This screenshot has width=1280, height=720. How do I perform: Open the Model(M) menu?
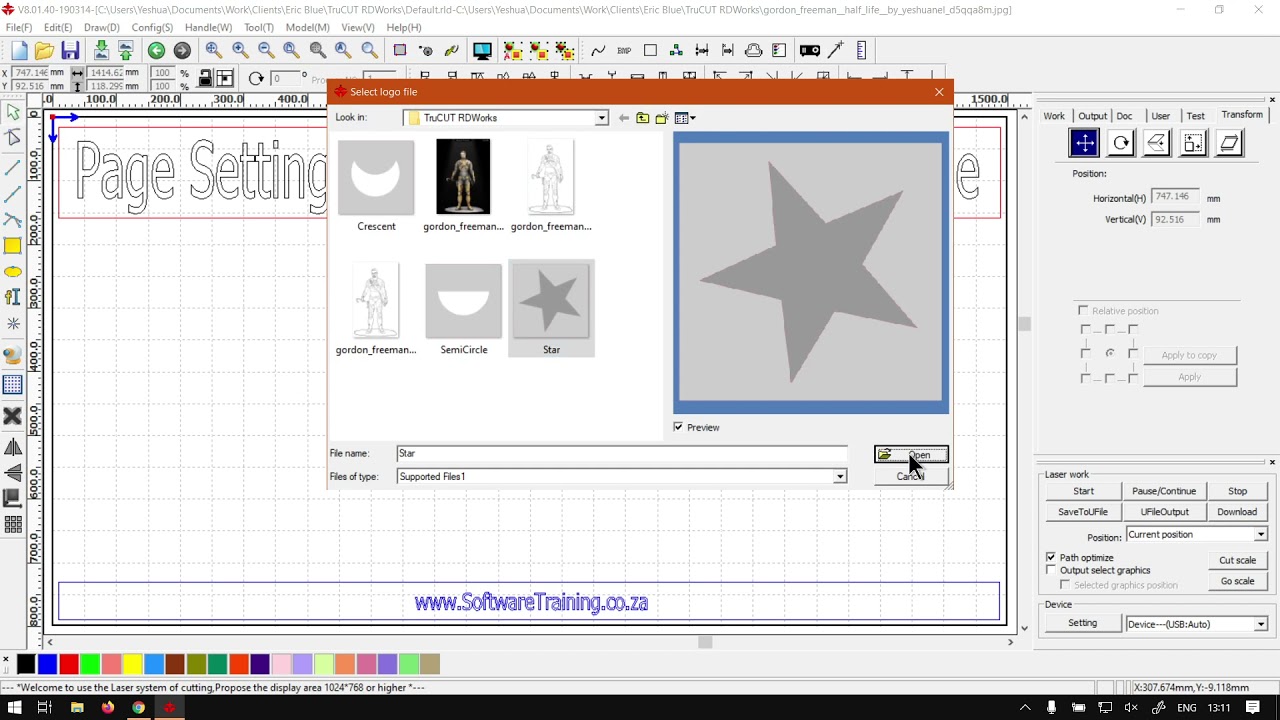[x=308, y=27]
